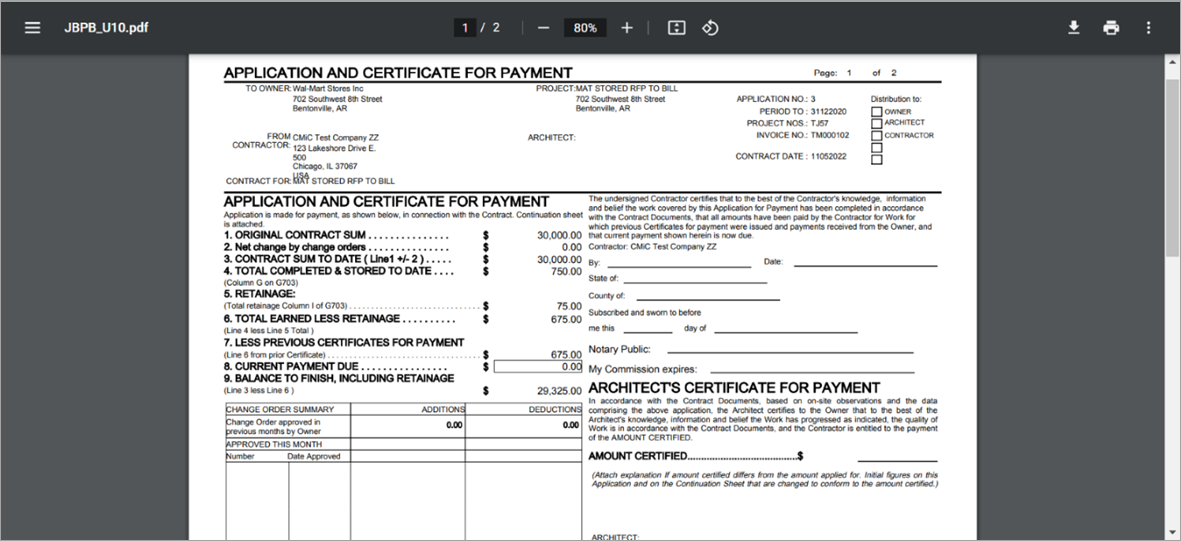The image size is (1181, 541).
Task: Click the 80% zoom level field
Action: pos(585,28)
